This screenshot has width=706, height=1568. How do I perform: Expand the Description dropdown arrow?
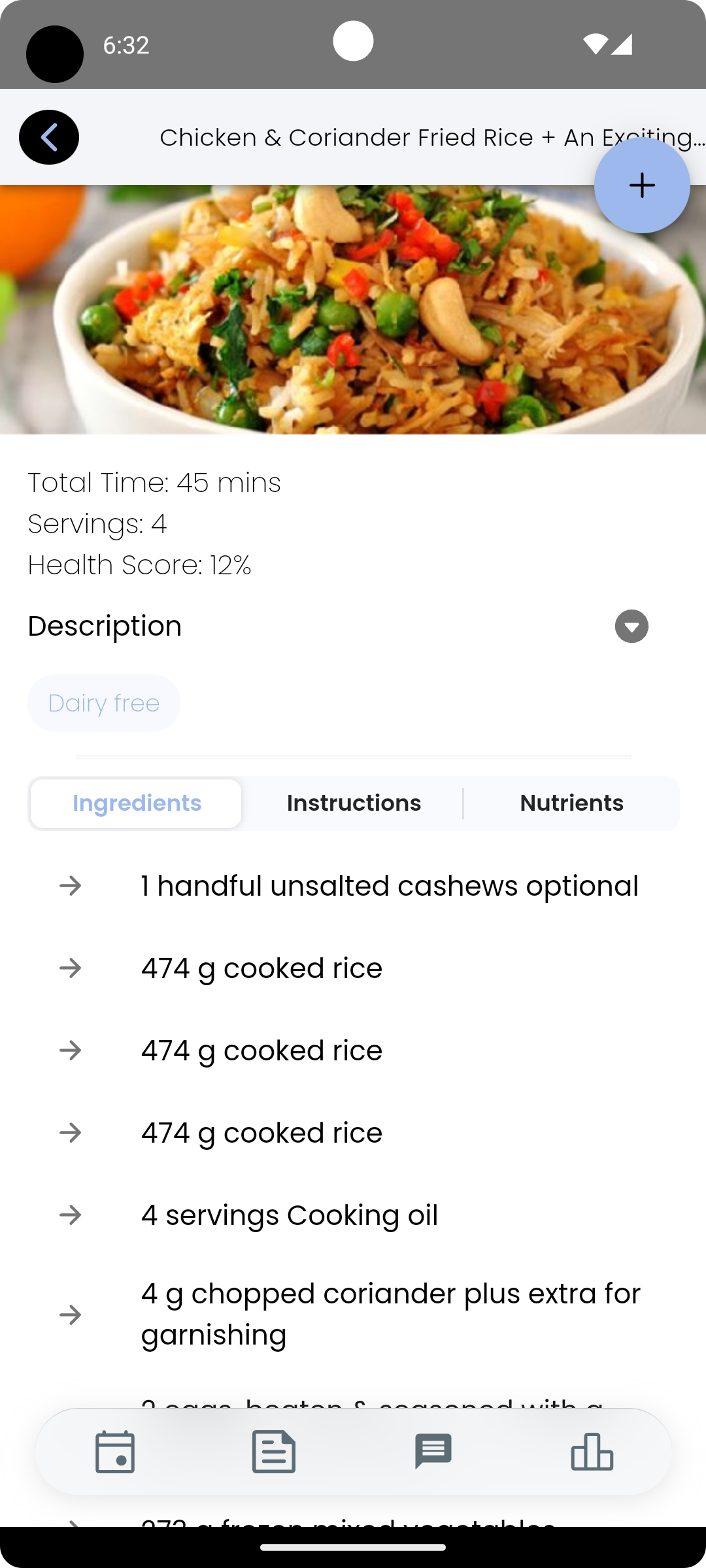click(631, 627)
